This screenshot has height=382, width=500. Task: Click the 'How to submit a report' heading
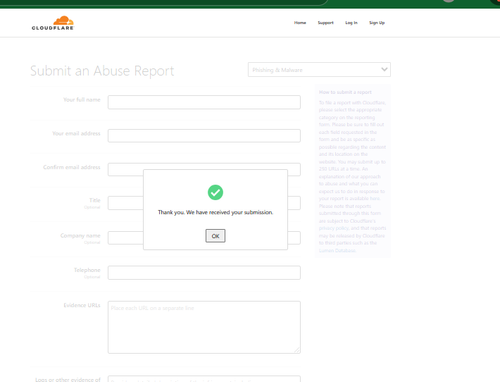tap(345, 92)
